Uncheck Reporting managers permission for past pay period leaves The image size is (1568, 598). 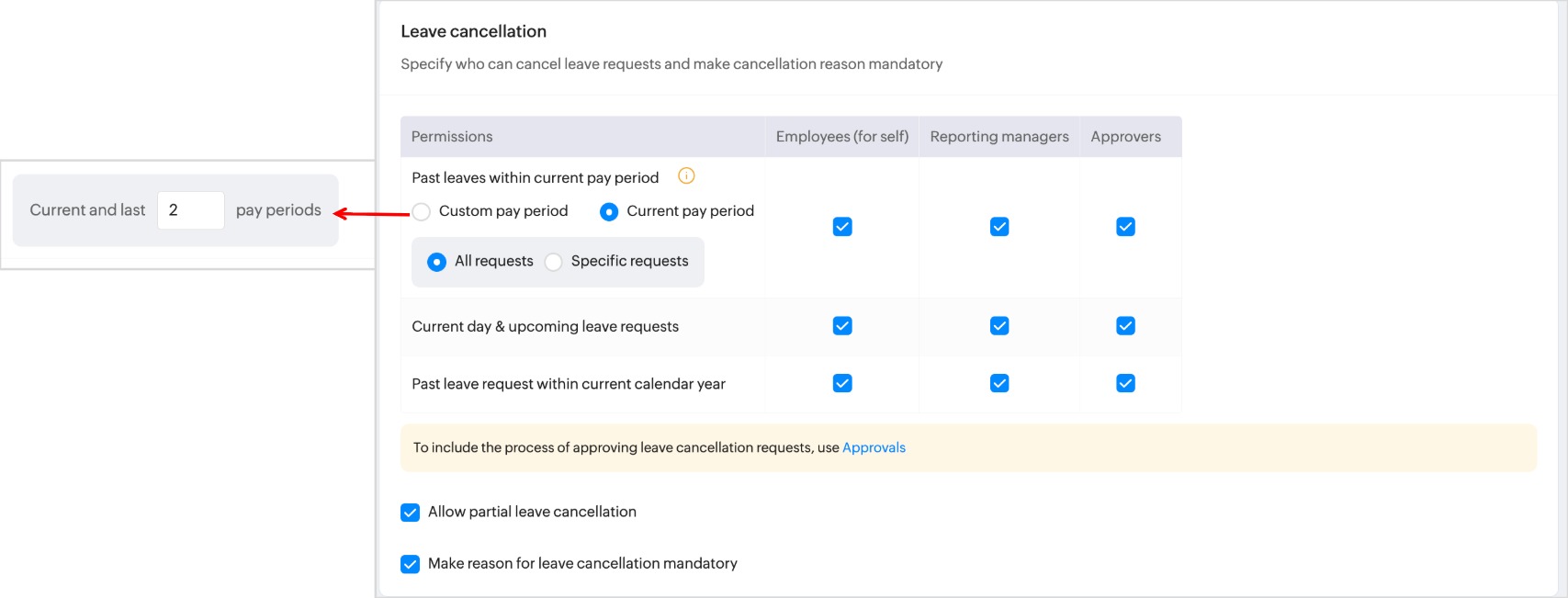999,227
